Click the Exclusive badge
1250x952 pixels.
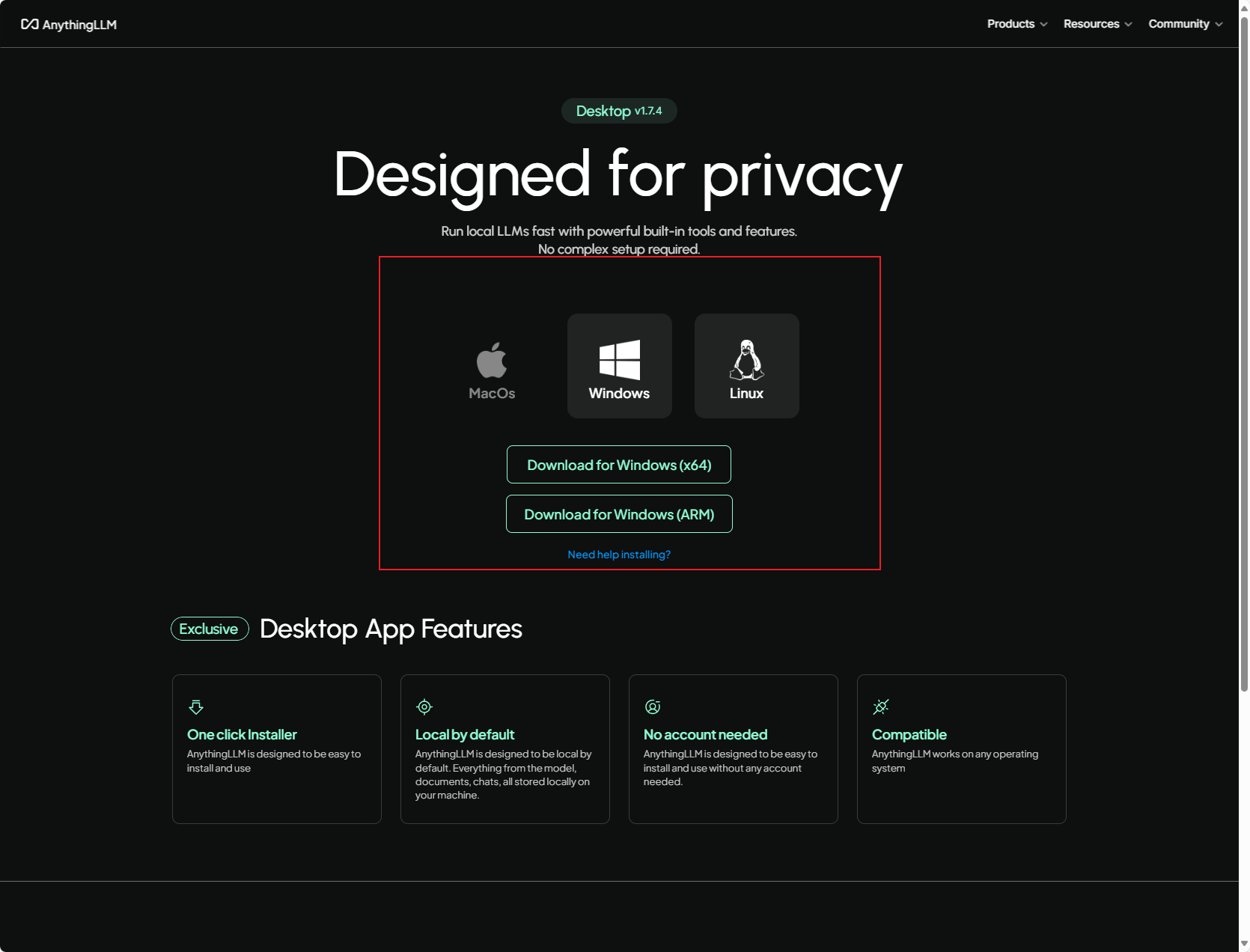point(210,629)
